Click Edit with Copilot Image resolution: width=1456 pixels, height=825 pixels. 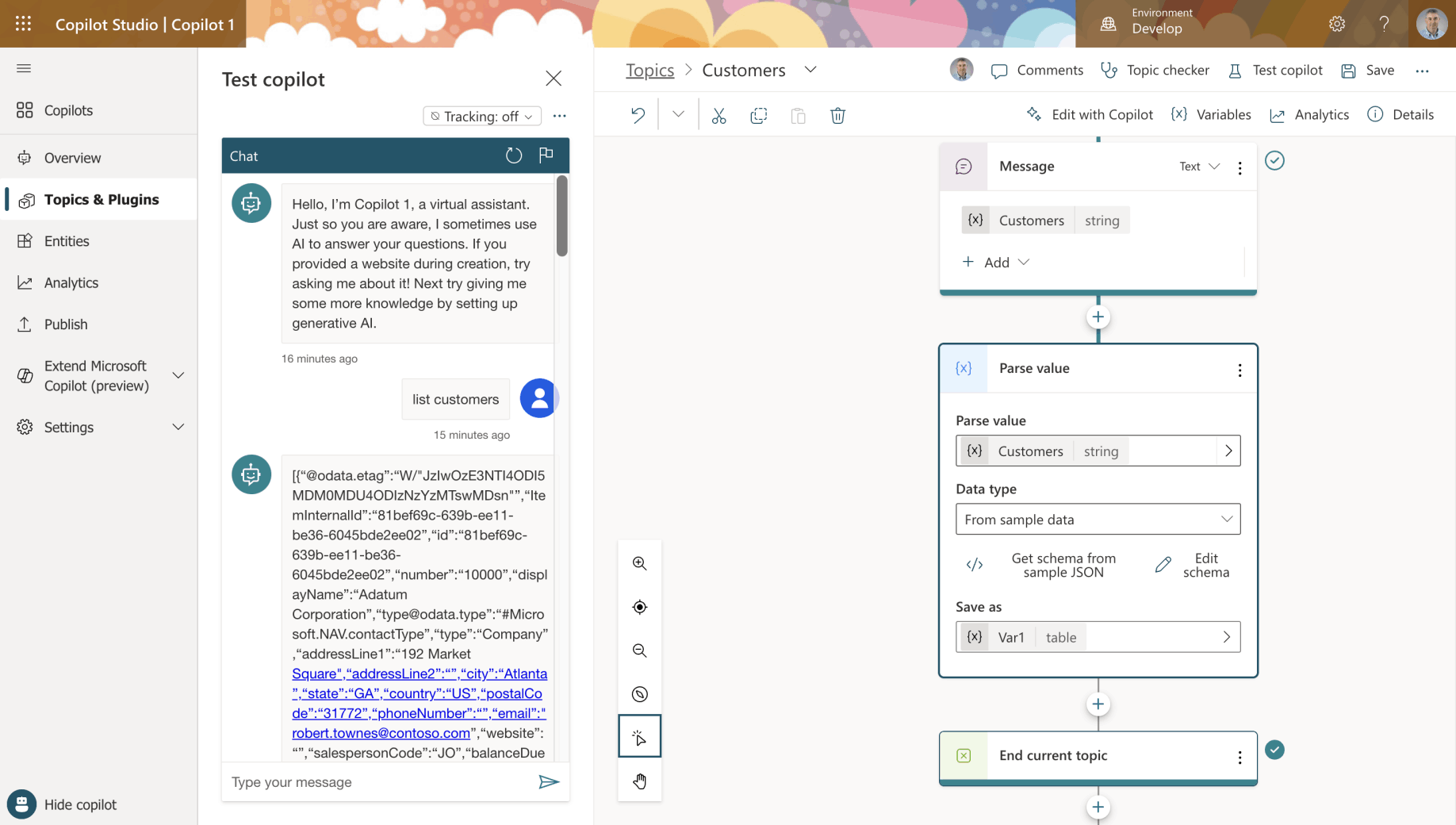coord(1089,114)
